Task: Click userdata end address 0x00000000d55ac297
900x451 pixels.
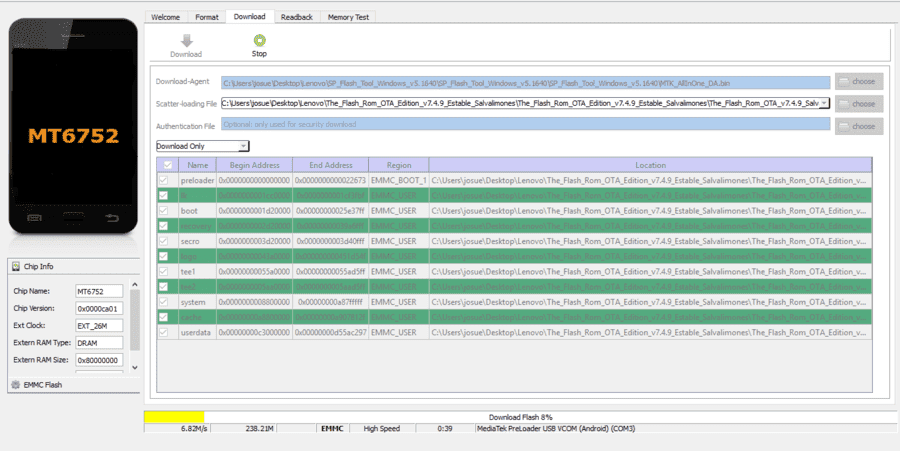Action: 331,332
